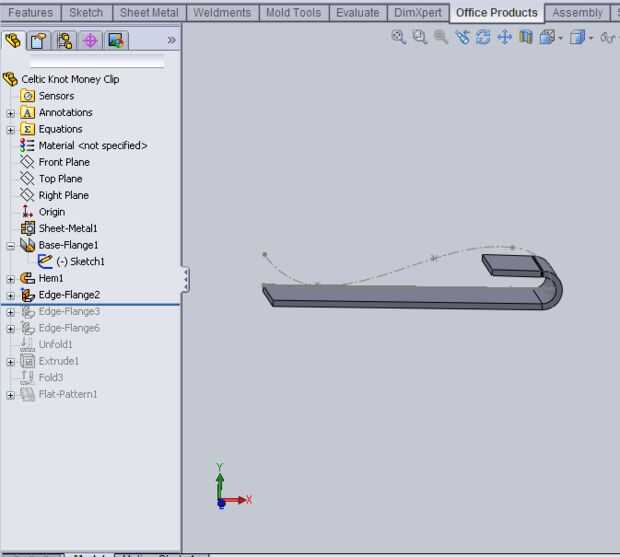Open the View Orientation dropdown arrow
This screenshot has height=557, width=620.
[x=560, y=38]
